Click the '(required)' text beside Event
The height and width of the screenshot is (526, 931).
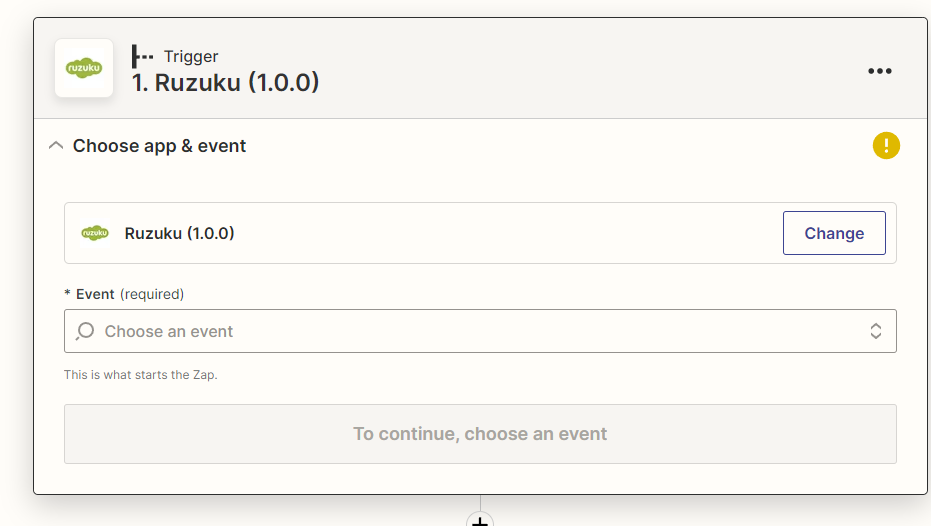(152, 294)
